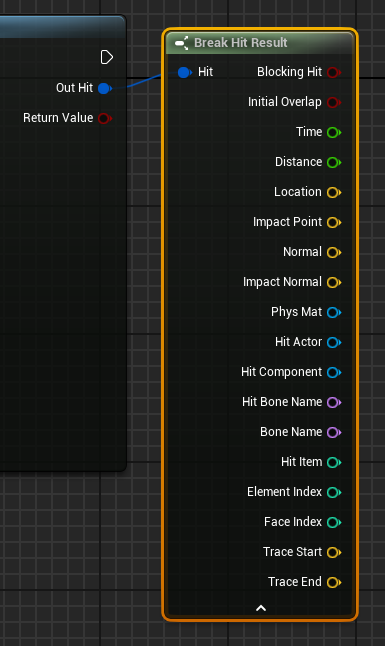Image resolution: width=385 pixels, height=646 pixels.
Task: Click the Location vector pin
Action: [x=333, y=192]
